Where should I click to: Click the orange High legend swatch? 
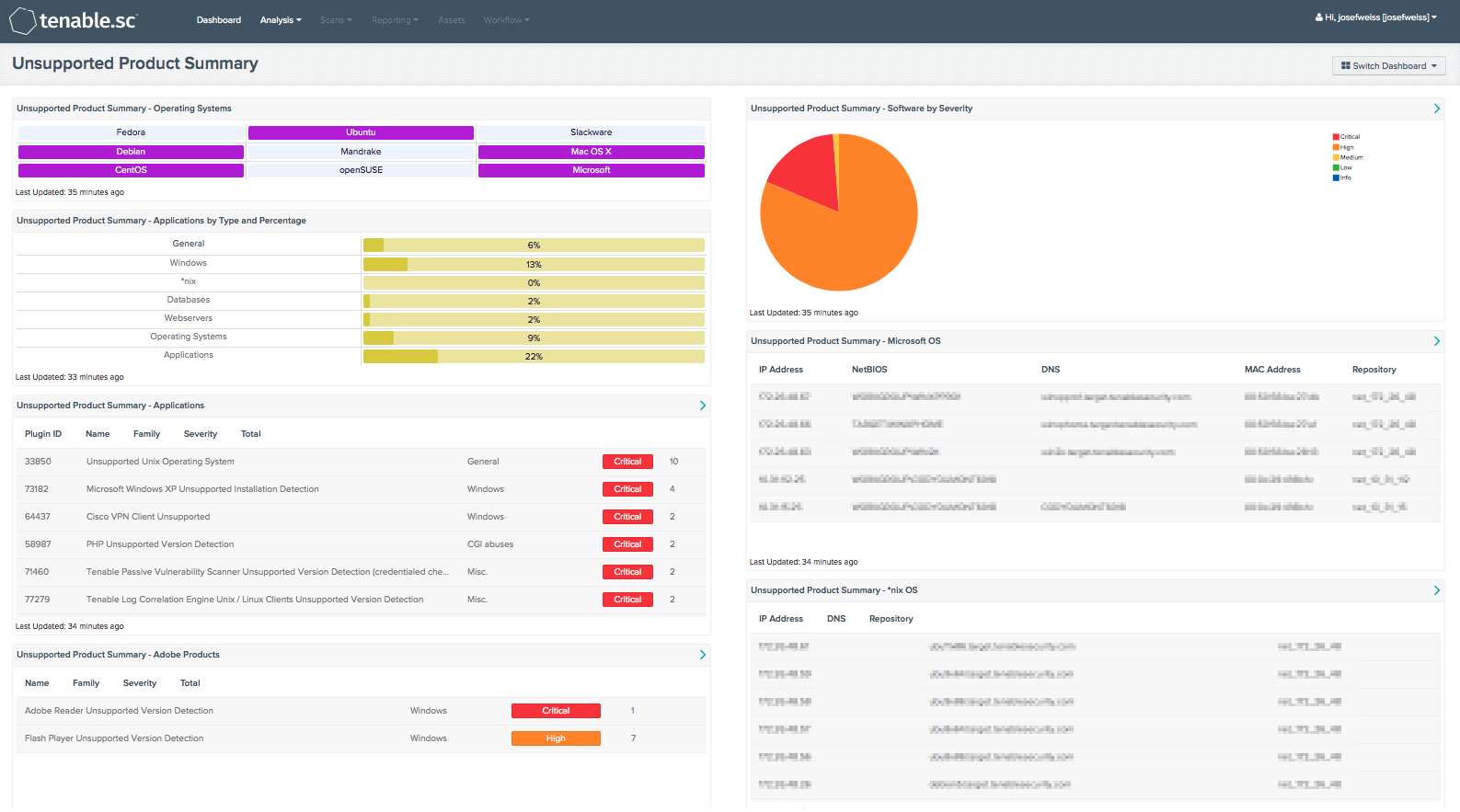pos(1336,147)
